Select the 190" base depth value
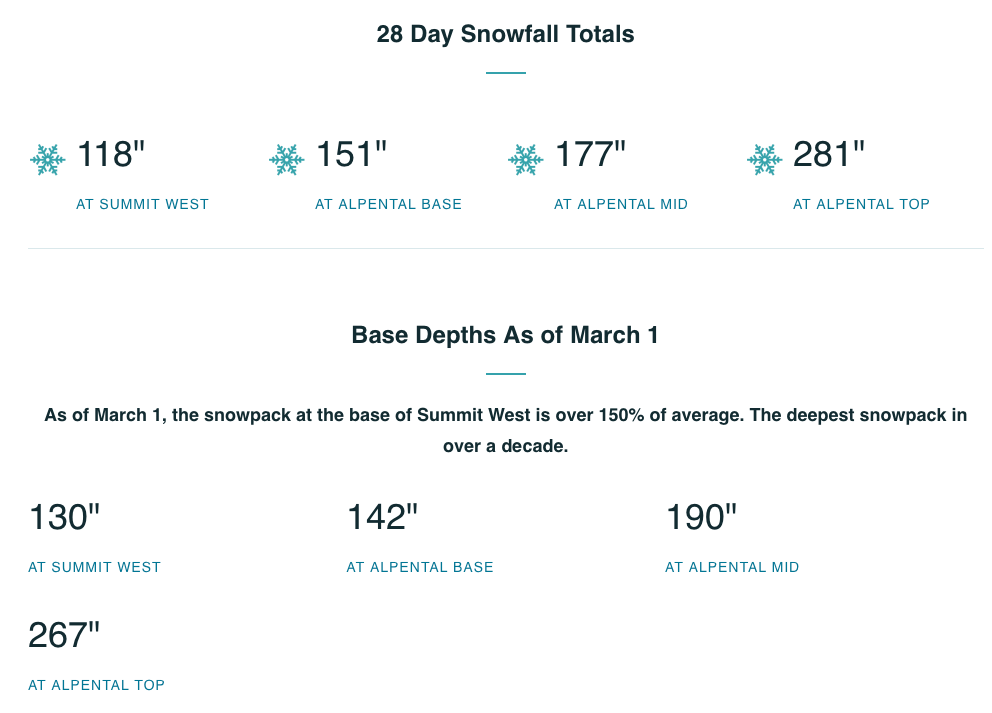 point(702,517)
